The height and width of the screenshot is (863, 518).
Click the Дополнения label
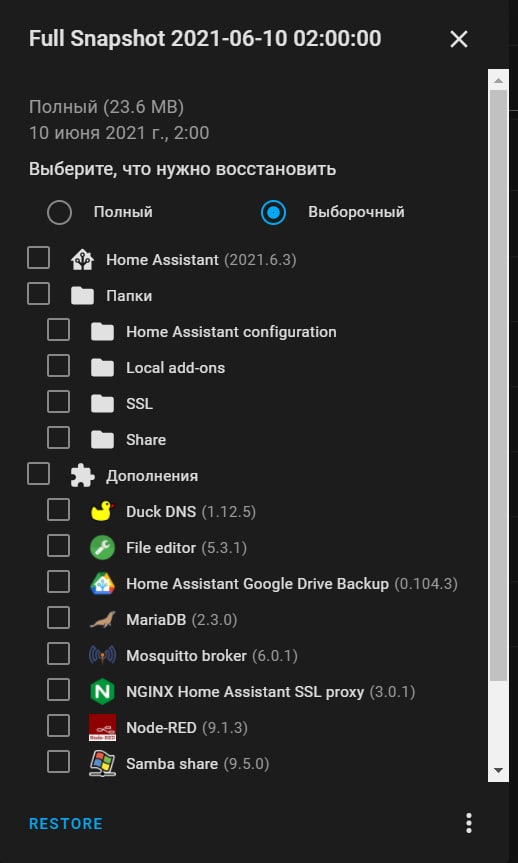click(152, 476)
